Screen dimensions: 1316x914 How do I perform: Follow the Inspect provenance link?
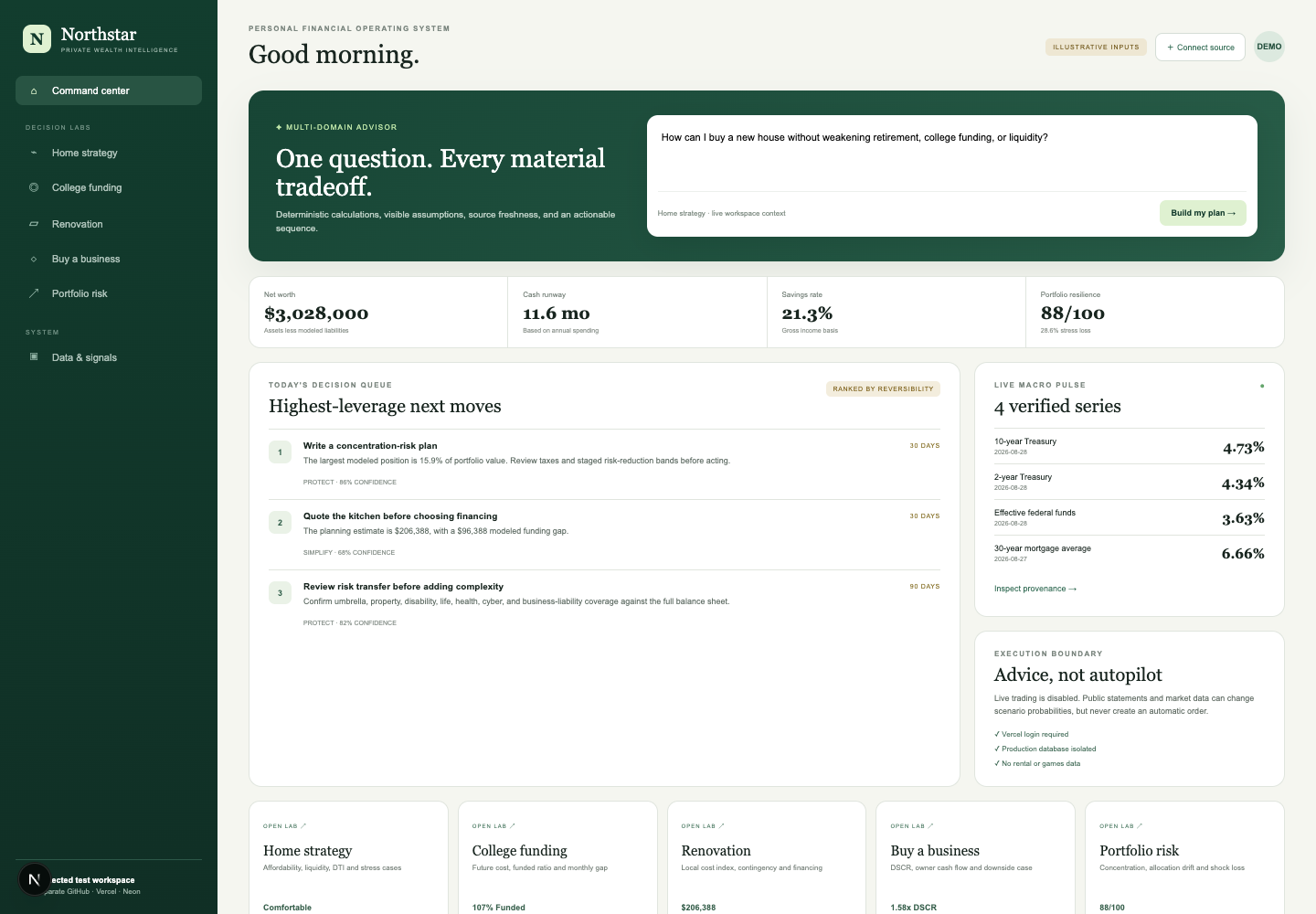(1035, 589)
